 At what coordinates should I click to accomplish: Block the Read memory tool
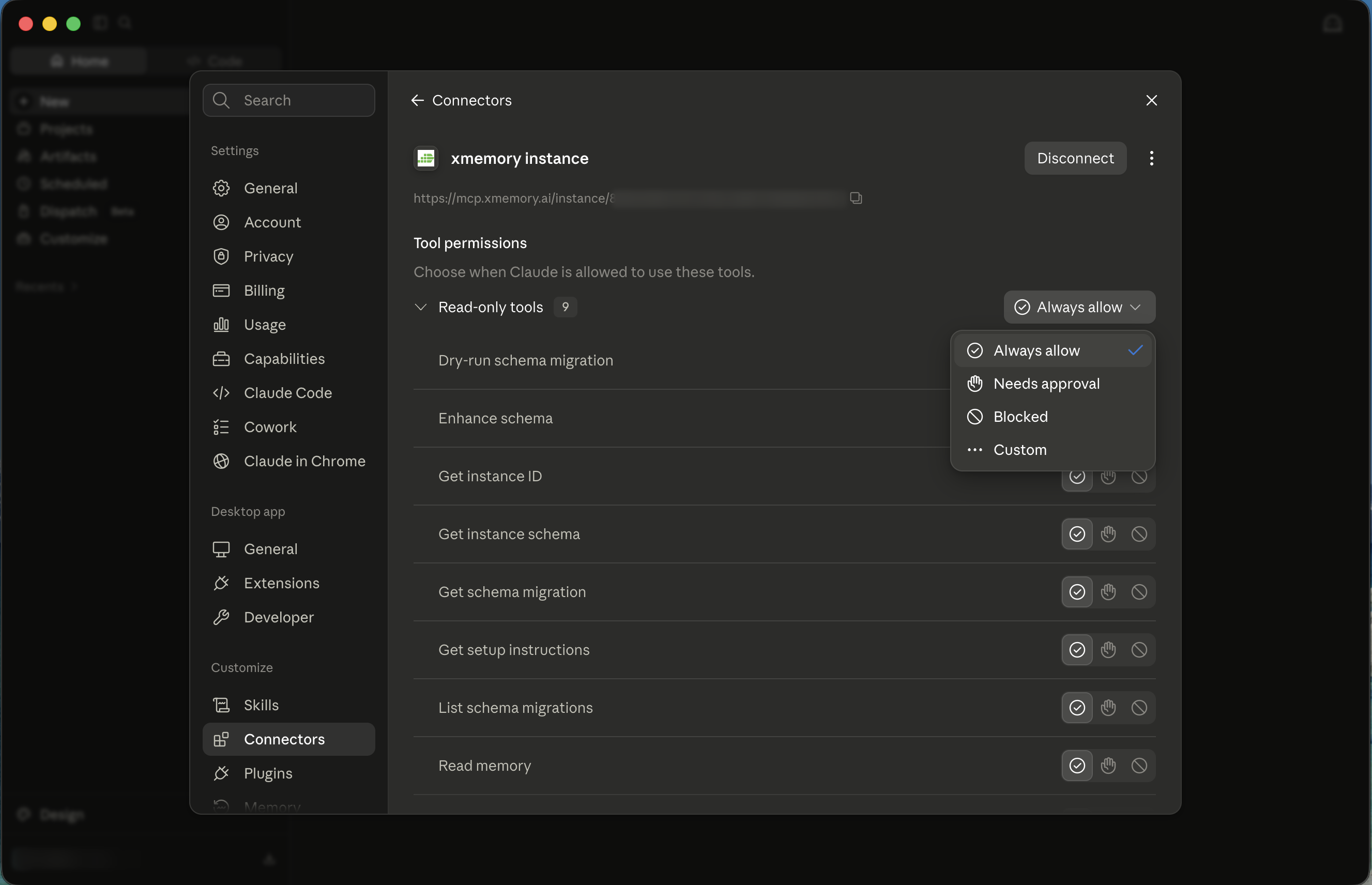tap(1139, 766)
